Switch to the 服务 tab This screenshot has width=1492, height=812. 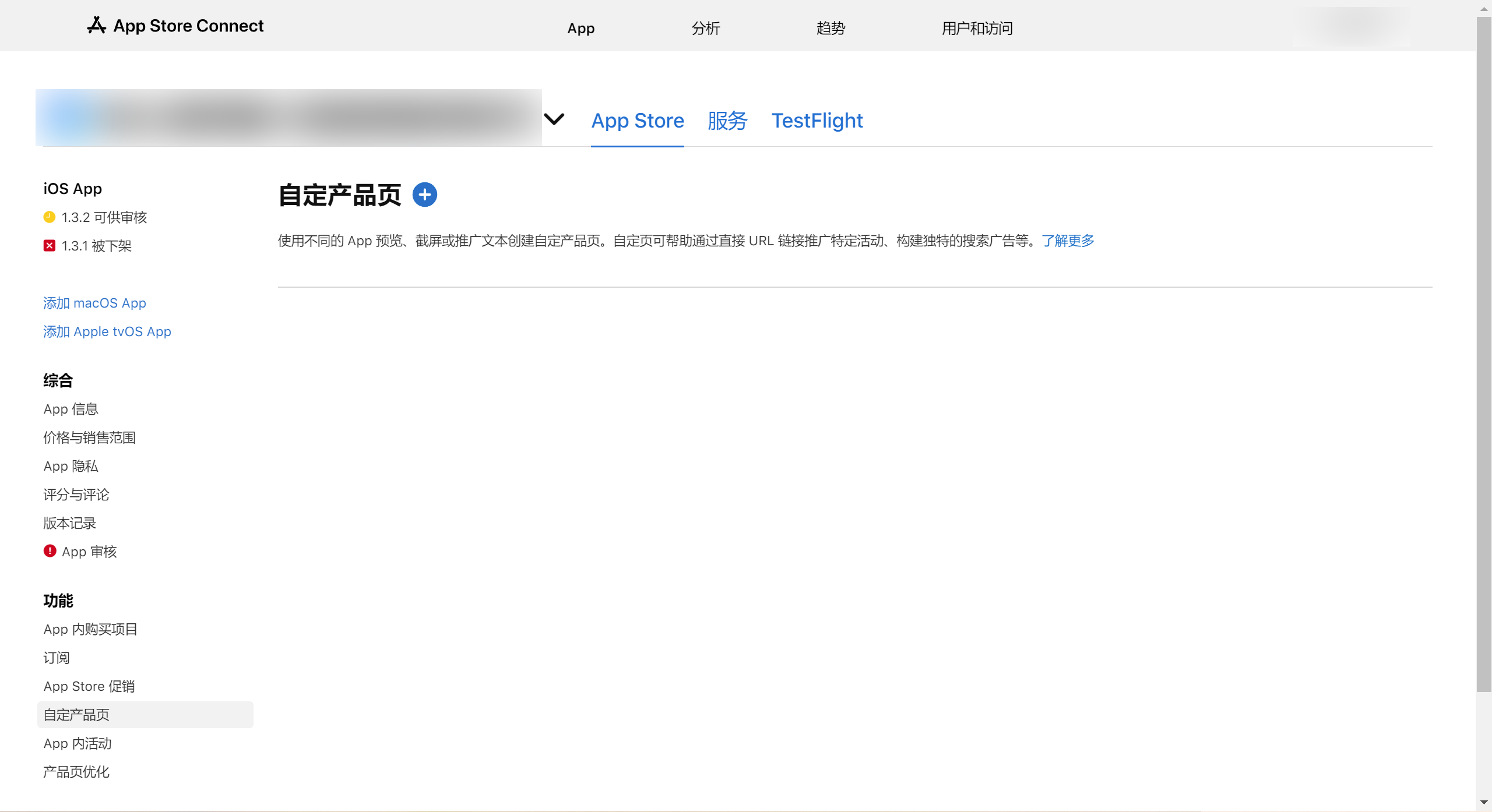(x=727, y=121)
